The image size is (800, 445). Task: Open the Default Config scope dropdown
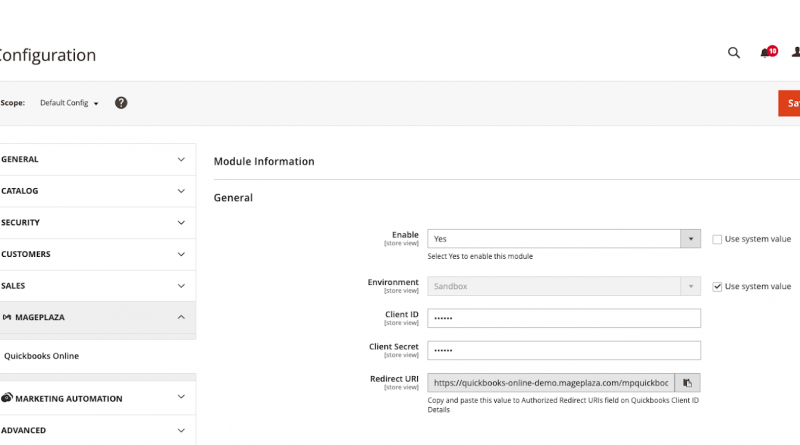point(69,103)
